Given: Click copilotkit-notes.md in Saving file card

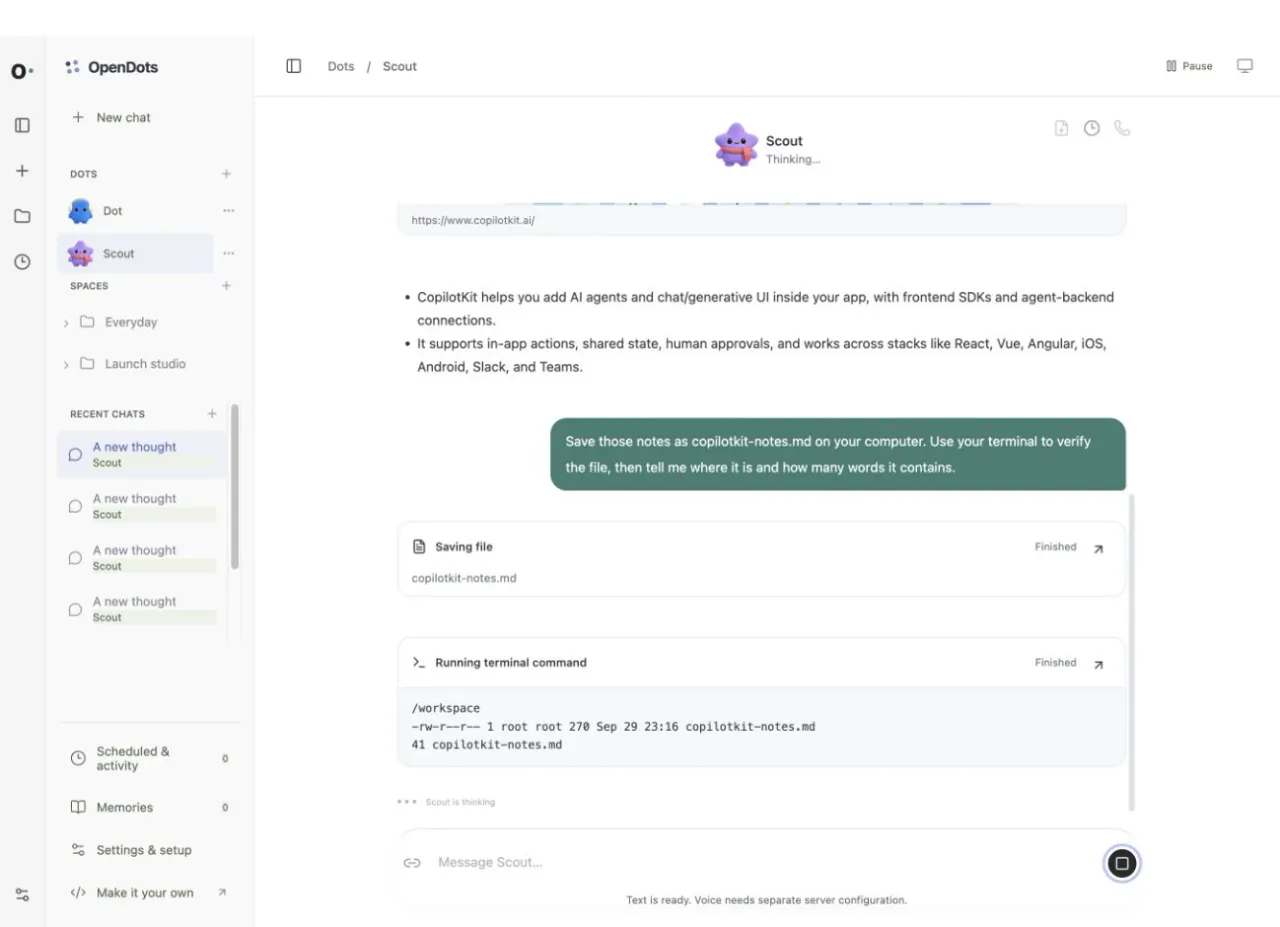Looking at the screenshot, I should pos(464,579).
